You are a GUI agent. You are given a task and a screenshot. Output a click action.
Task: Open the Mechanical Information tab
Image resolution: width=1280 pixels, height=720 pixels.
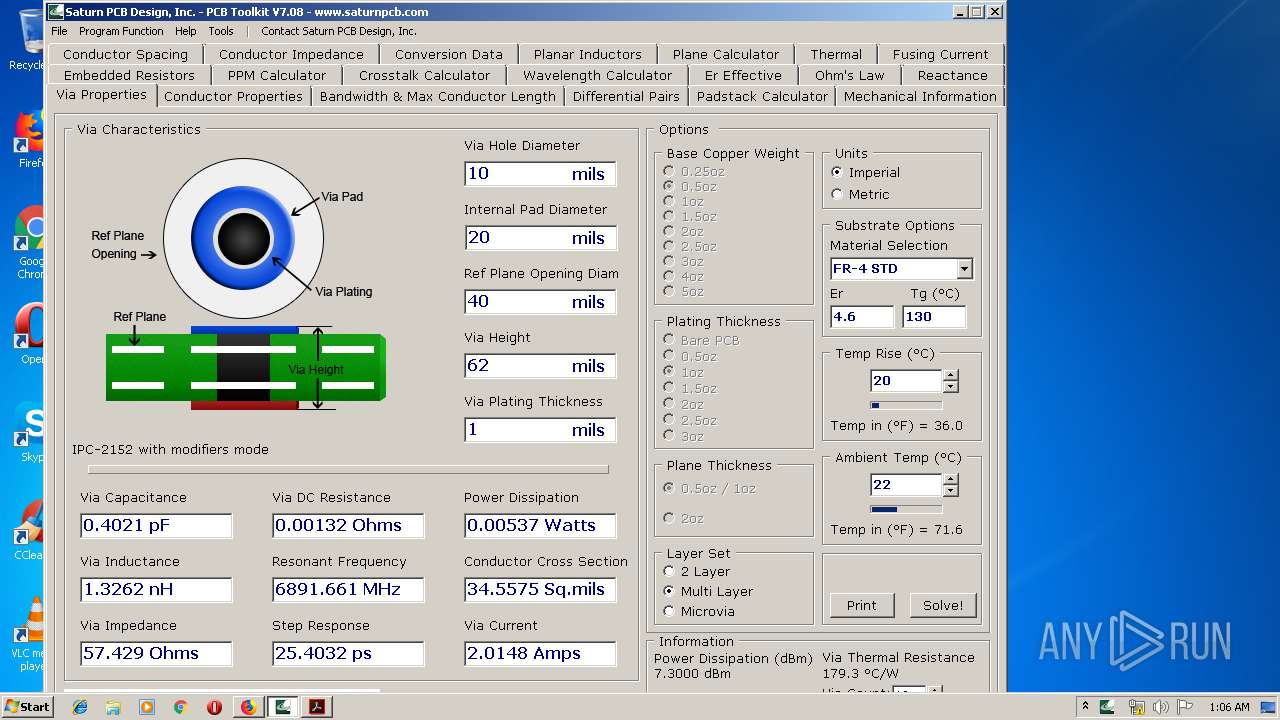tap(920, 96)
